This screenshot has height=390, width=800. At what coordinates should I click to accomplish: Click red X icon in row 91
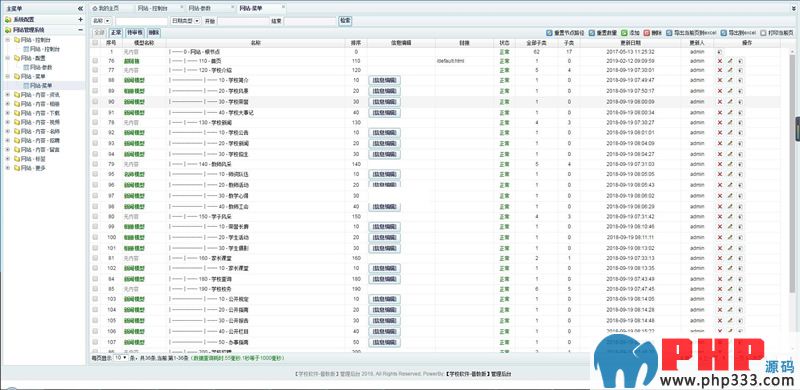point(720,112)
